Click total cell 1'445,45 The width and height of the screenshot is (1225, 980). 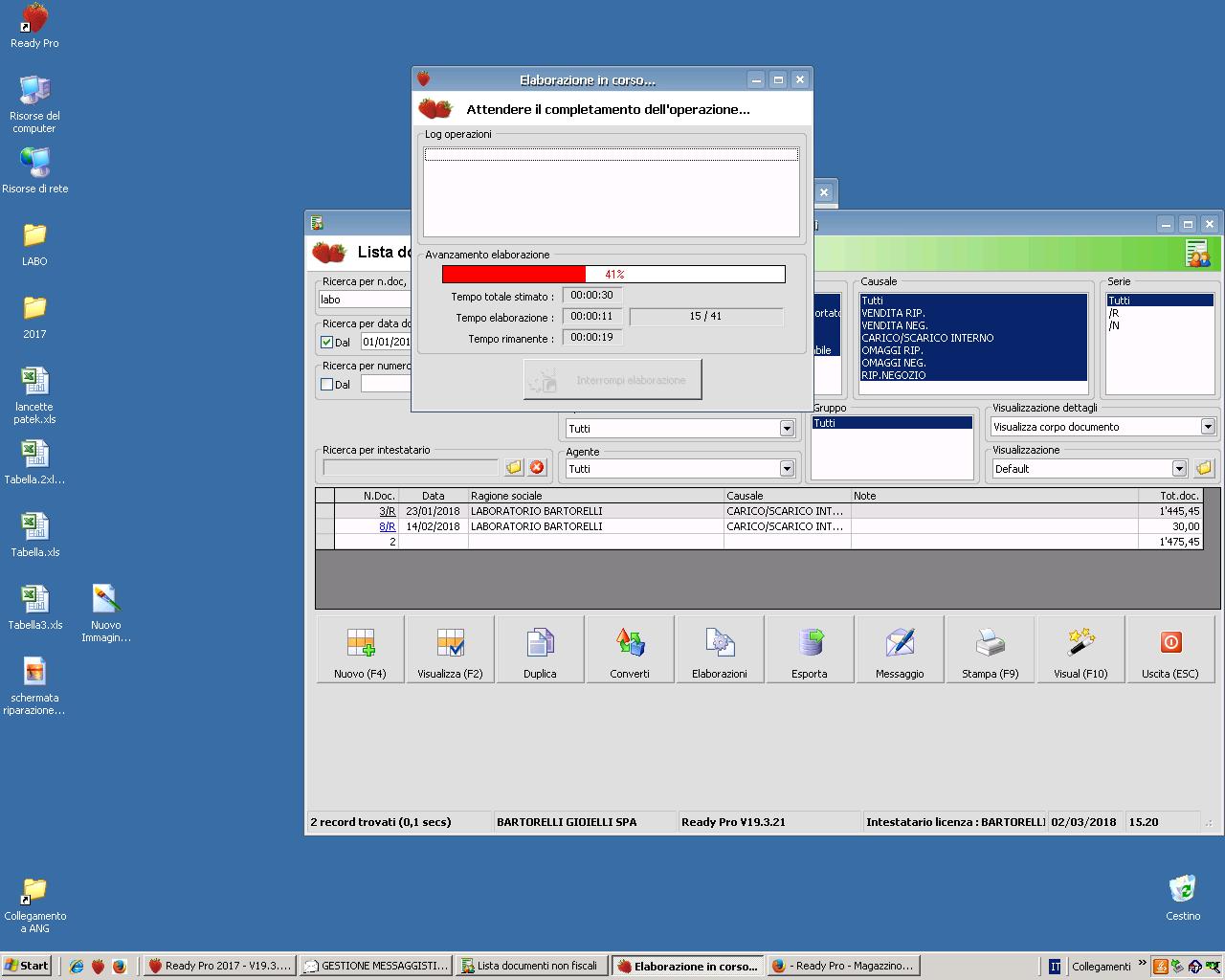click(x=1169, y=511)
